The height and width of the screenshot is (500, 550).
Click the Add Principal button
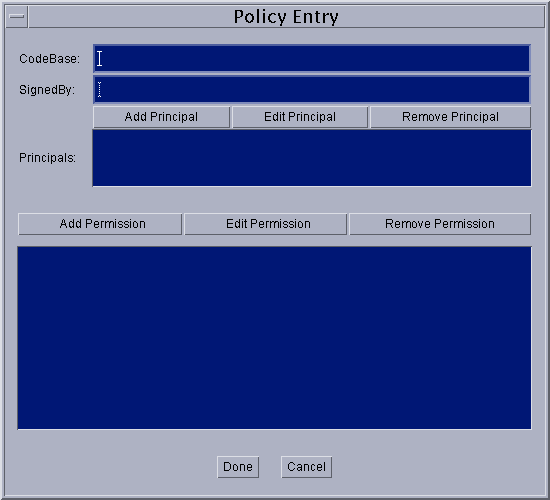click(x=161, y=117)
